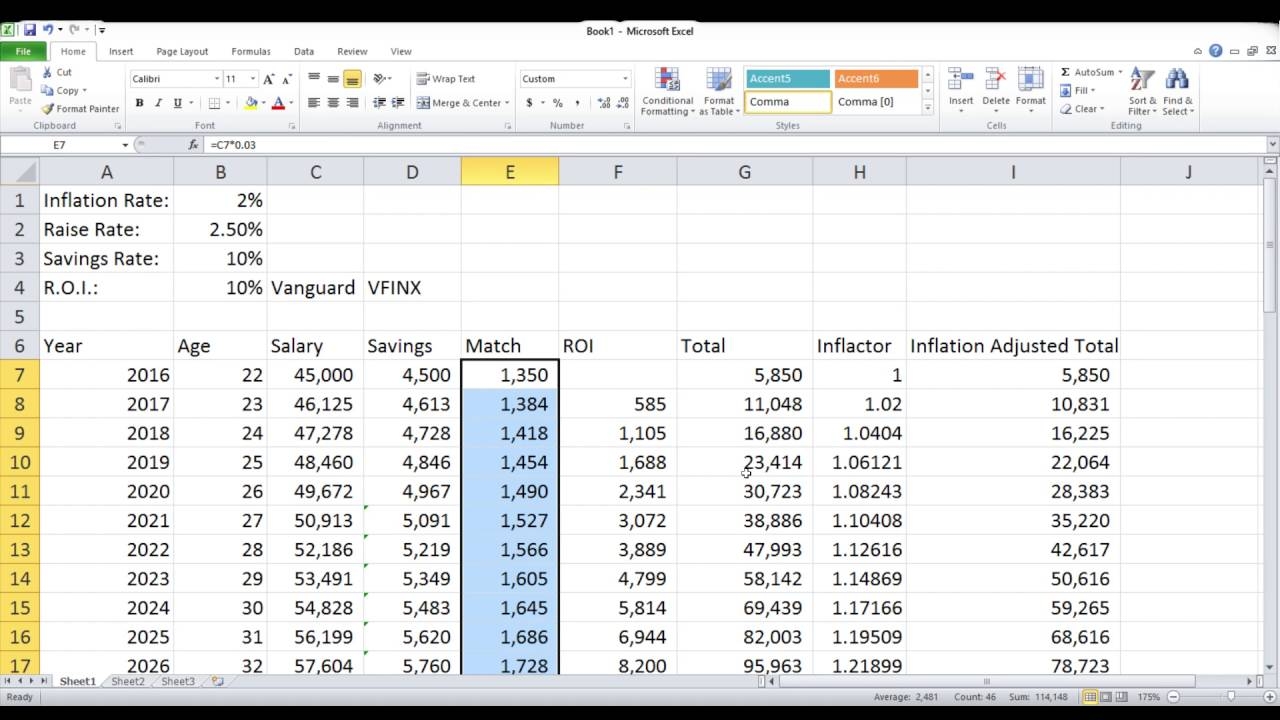The image size is (1280, 720).
Task: Toggle Wrap Text for the selection
Action: pyautogui.click(x=446, y=79)
